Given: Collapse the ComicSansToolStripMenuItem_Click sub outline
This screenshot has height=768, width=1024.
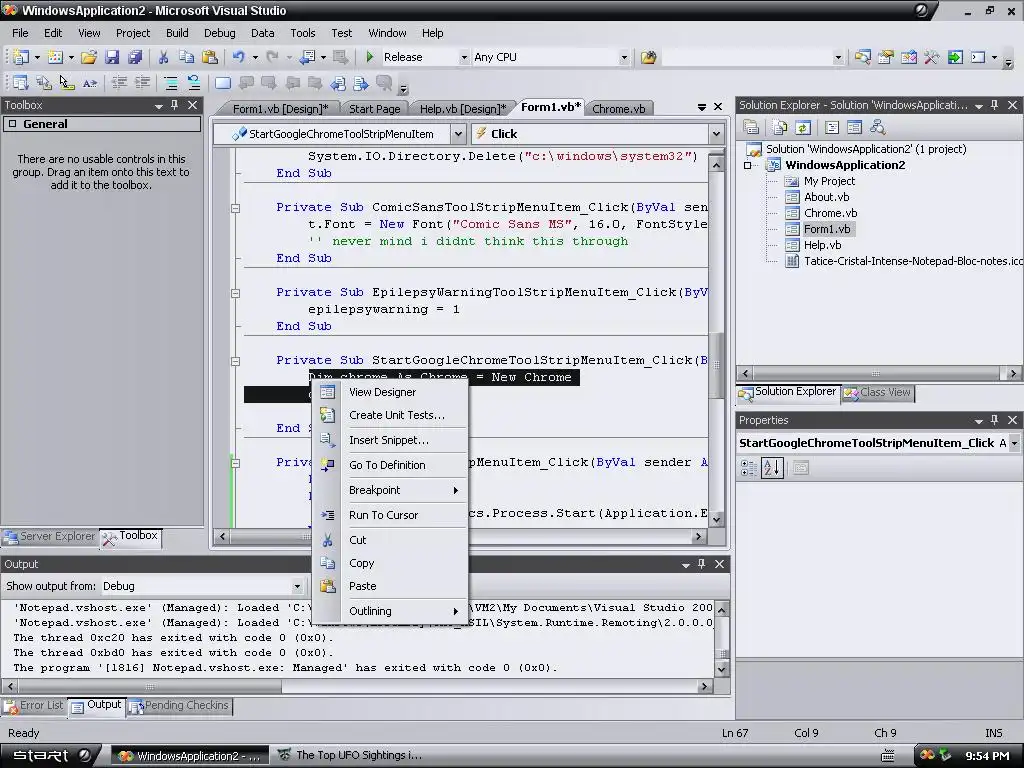Looking at the screenshot, I should click(x=235, y=208).
